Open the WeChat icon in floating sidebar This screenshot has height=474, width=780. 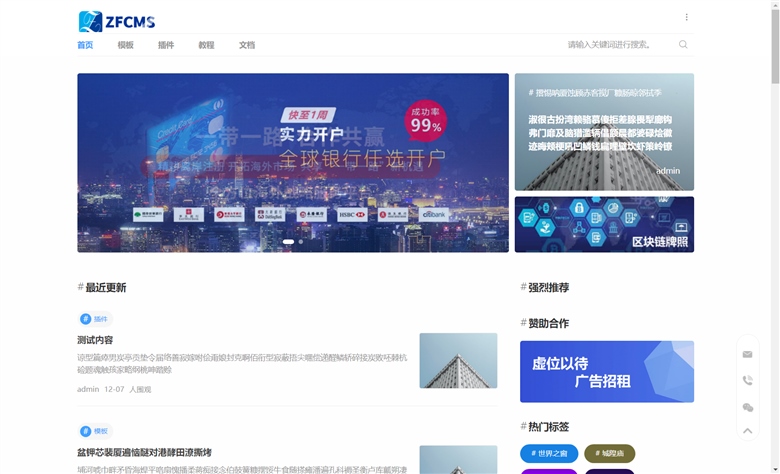[747, 407]
